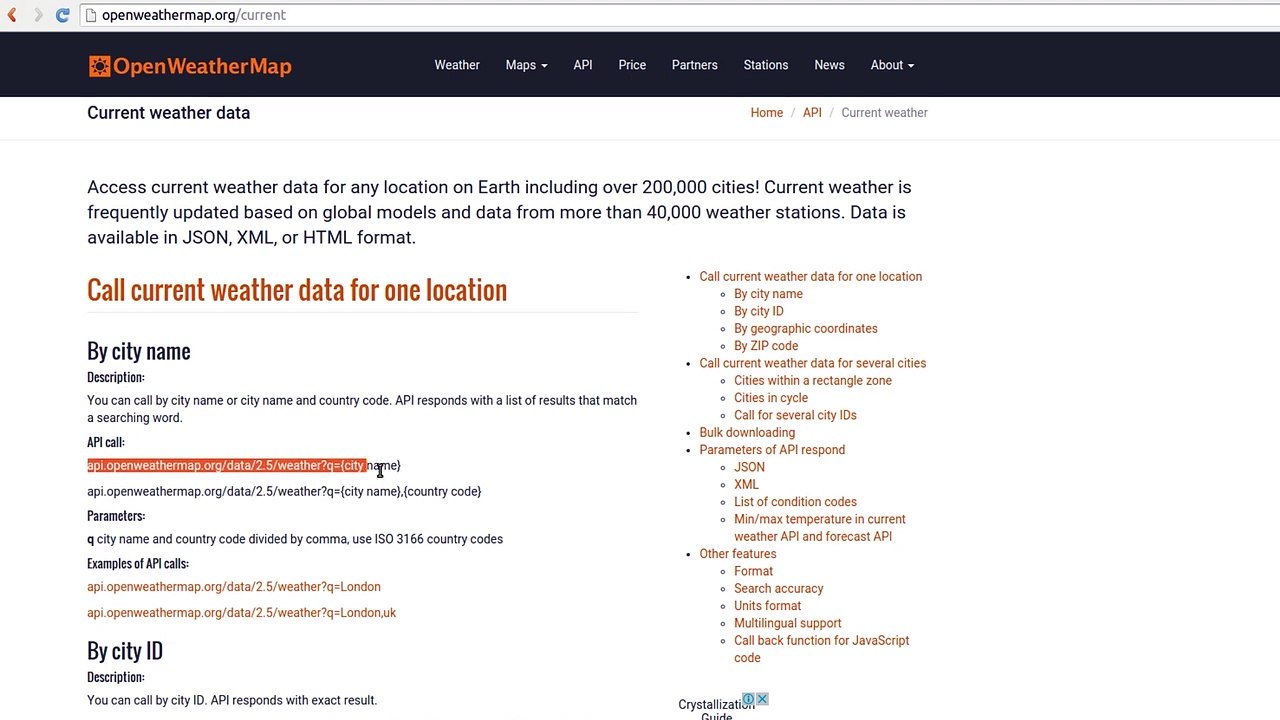Click the orange 'Call current weather data for one location' heading
Image resolution: width=1280 pixels, height=720 pixels.
(x=297, y=290)
